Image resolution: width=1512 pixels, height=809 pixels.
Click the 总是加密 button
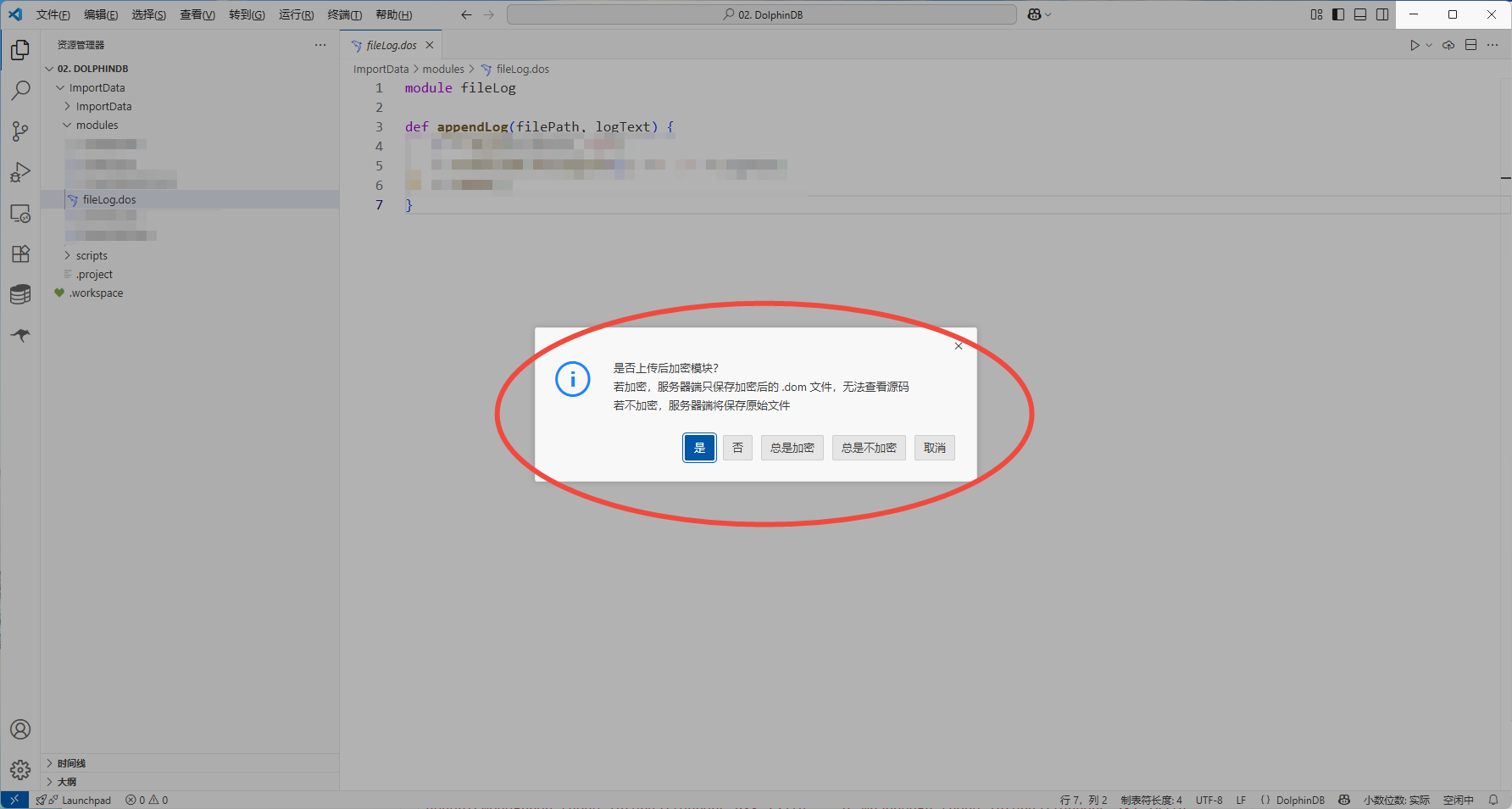(792, 448)
